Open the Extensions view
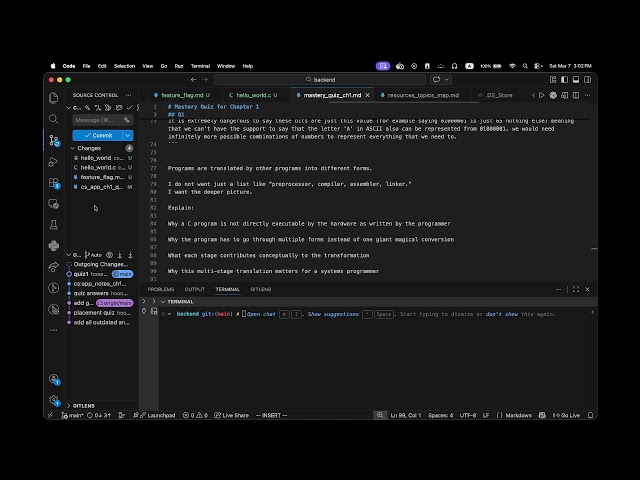This screenshot has width=640, height=480. click(x=53, y=183)
